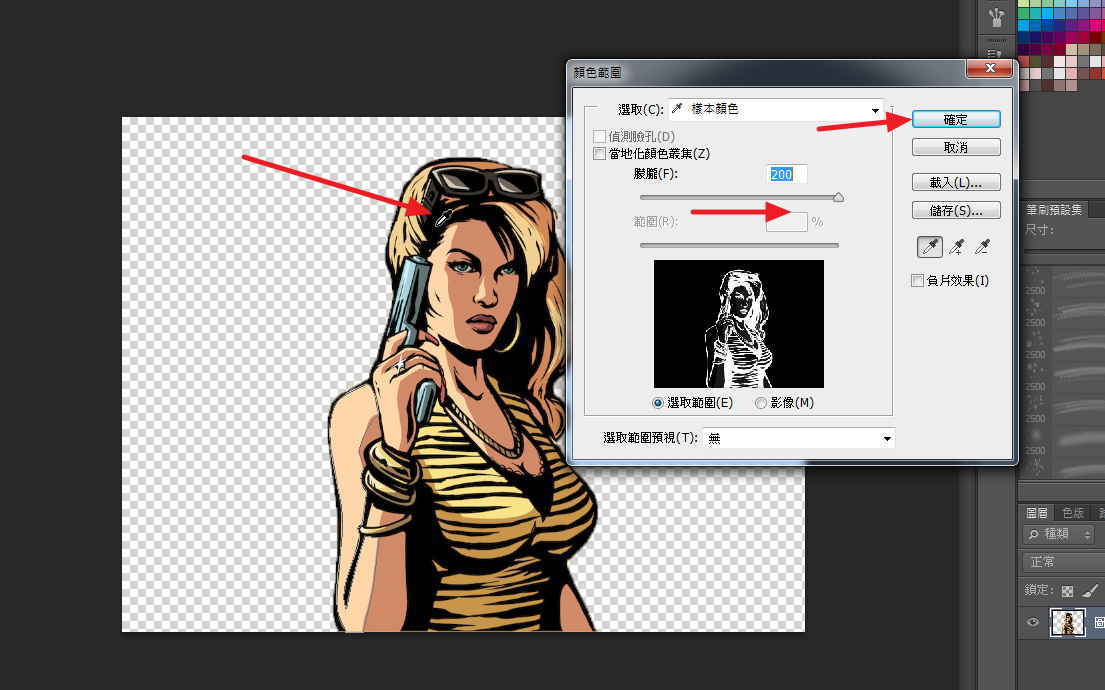Click the 確定 button

click(x=956, y=120)
